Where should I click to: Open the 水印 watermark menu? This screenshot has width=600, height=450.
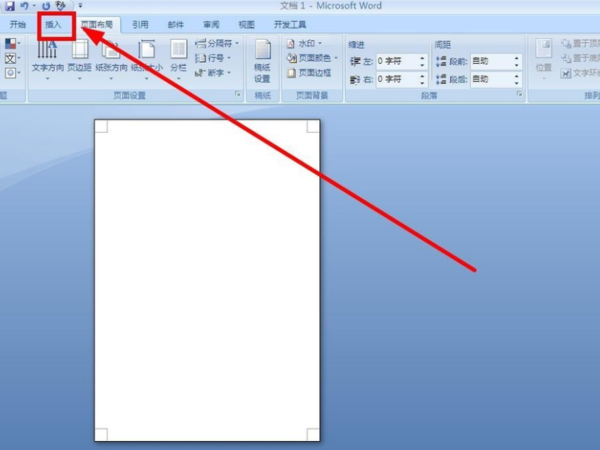coord(304,44)
